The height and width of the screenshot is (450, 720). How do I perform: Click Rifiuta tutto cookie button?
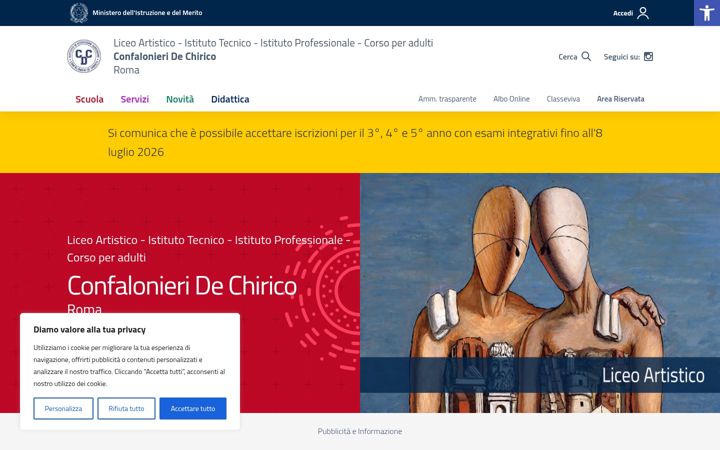pyautogui.click(x=126, y=408)
